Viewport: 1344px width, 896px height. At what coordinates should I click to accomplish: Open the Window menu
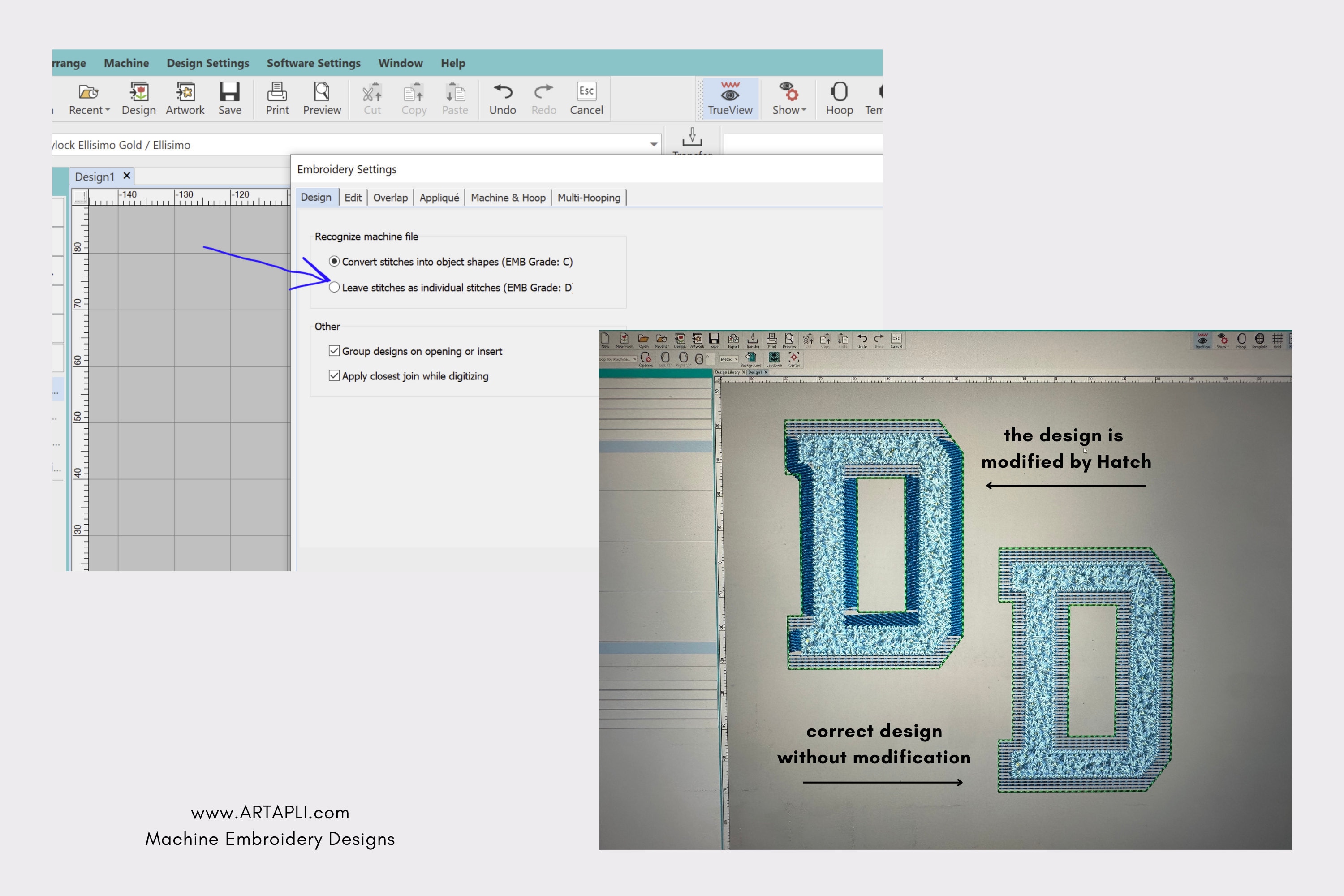(401, 63)
